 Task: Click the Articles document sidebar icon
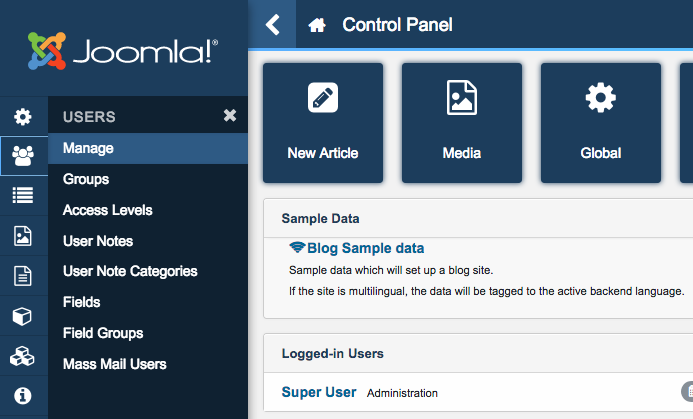tap(22, 276)
